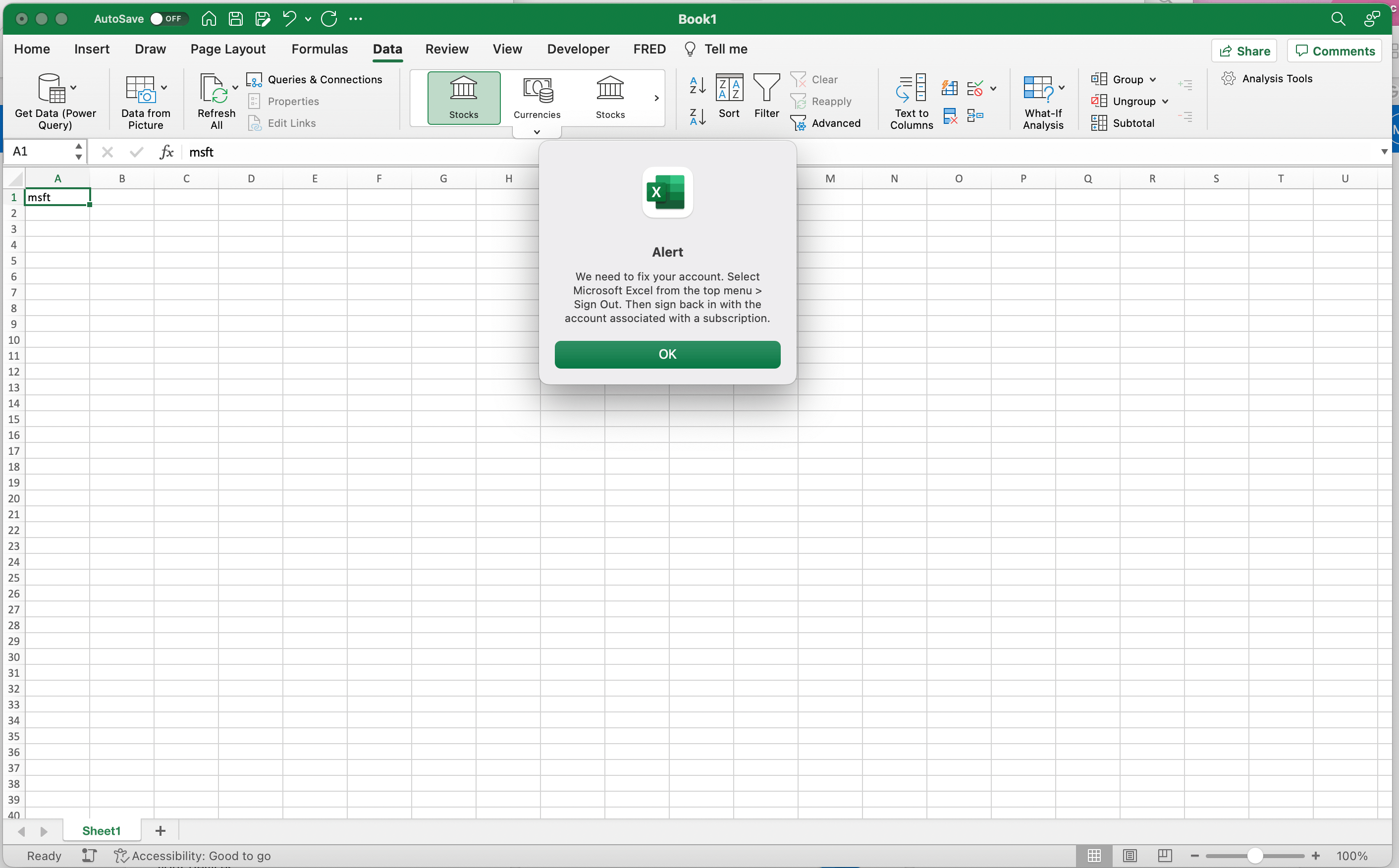Open the Formulas tab
The image size is (1399, 868).
pyautogui.click(x=319, y=49)
